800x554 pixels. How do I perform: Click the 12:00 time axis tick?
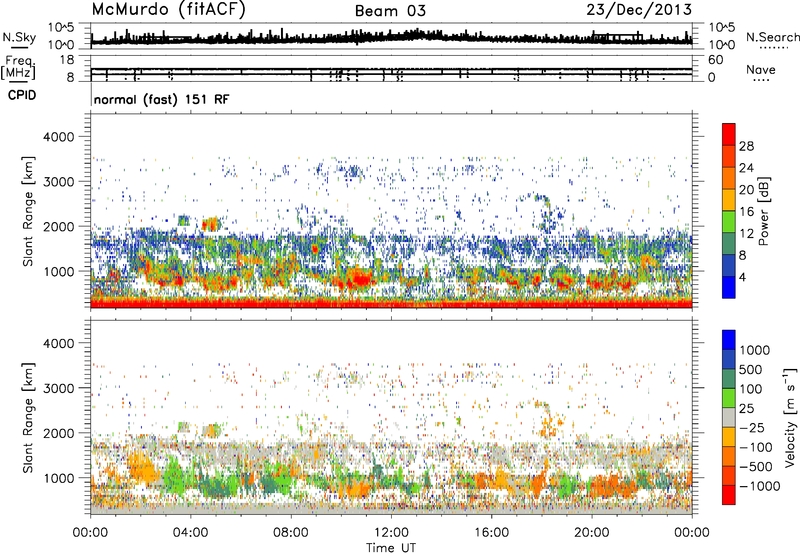coord(391,533)
